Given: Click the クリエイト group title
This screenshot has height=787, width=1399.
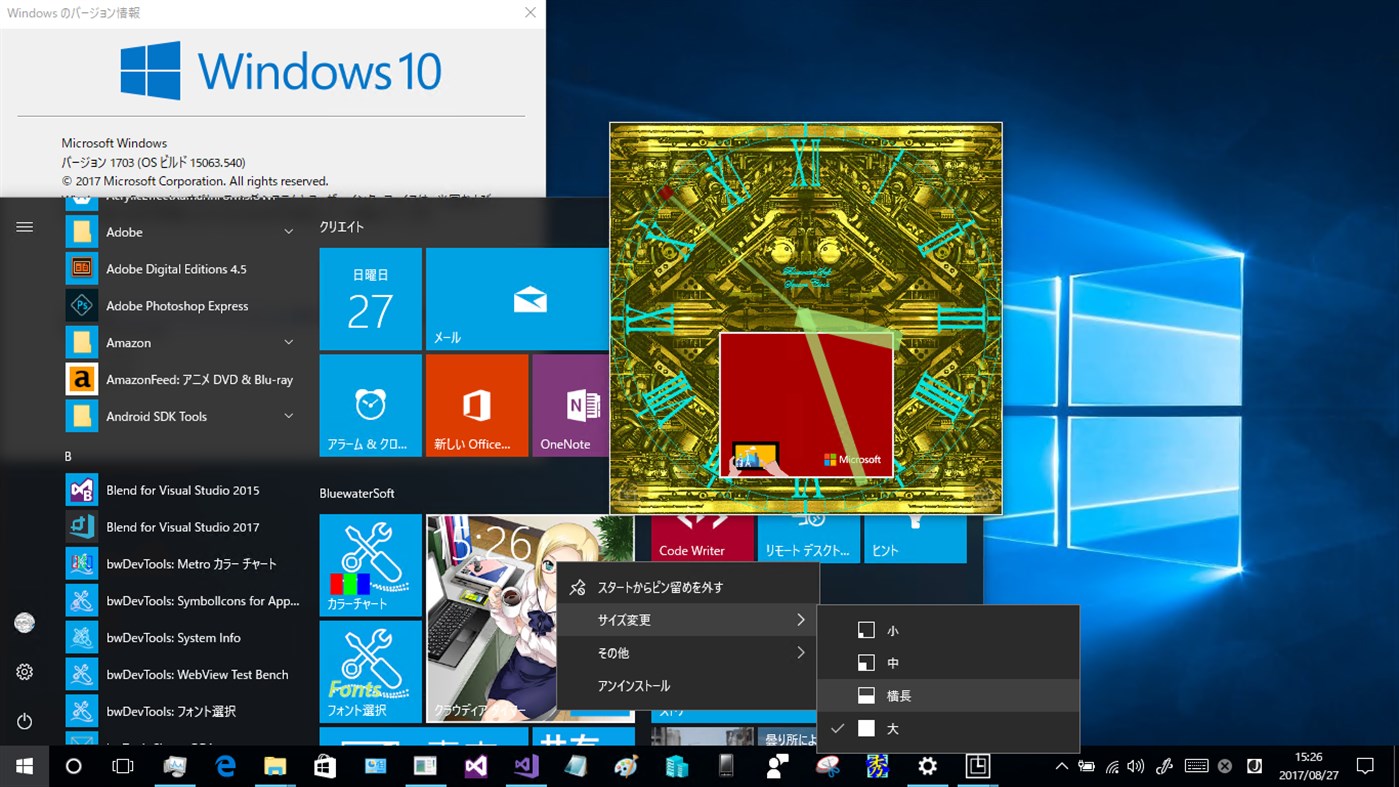Looking at the screenshot, I should tap(342, 227).
